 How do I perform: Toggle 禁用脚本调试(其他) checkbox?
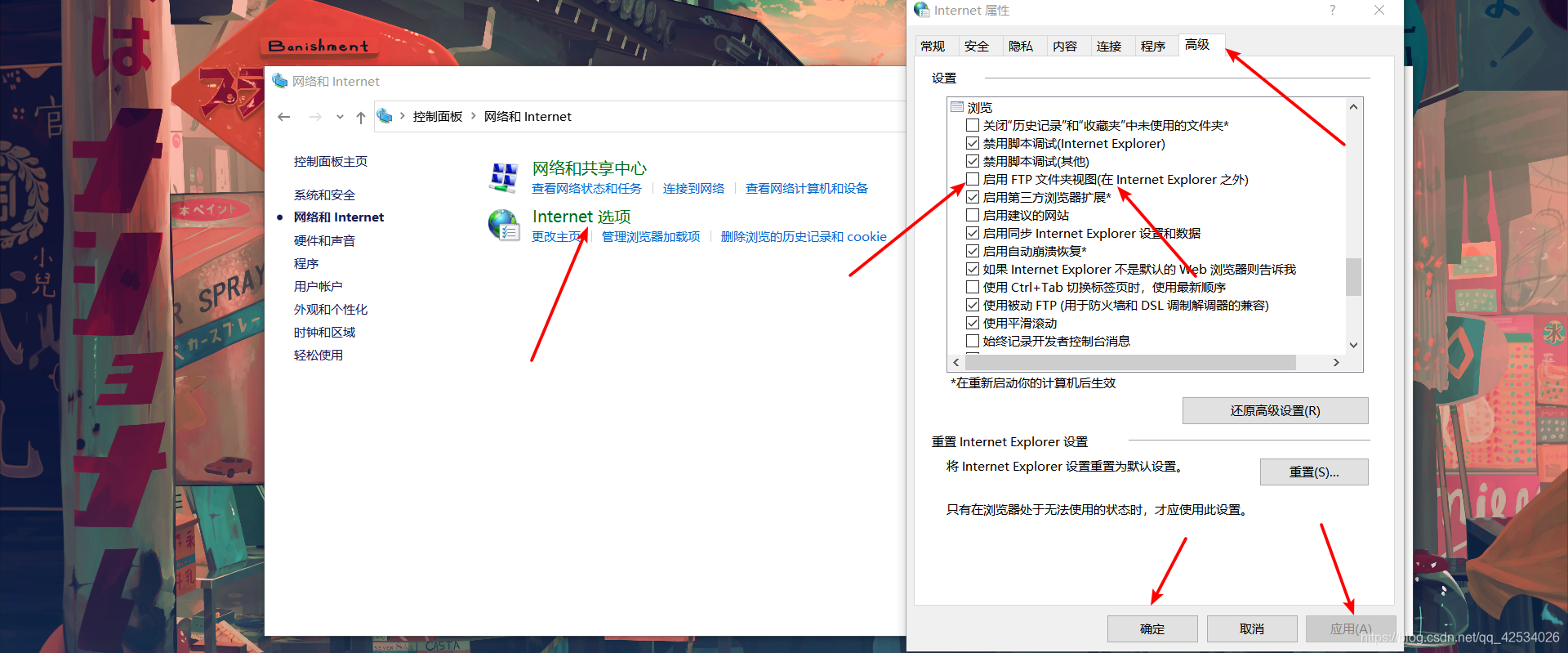point(973,161)
